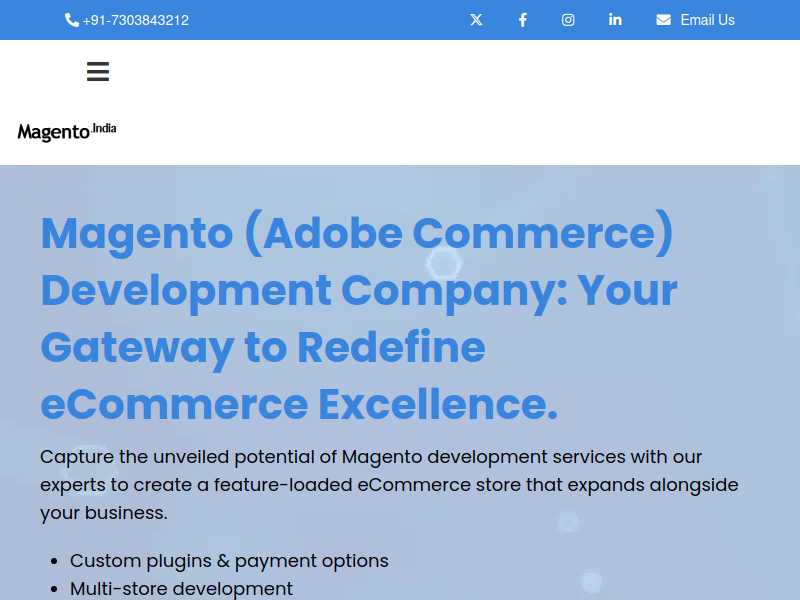Click the "Gateway to Redefine" heading line

[x=263, y=348]
